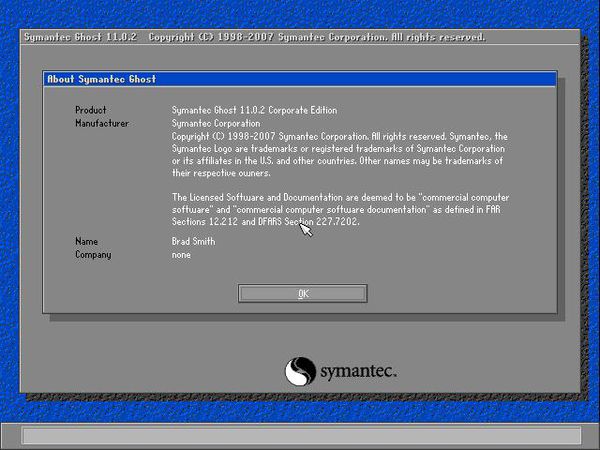
Task: Click the empty status bar at bottom
Action: coord(300,436)
